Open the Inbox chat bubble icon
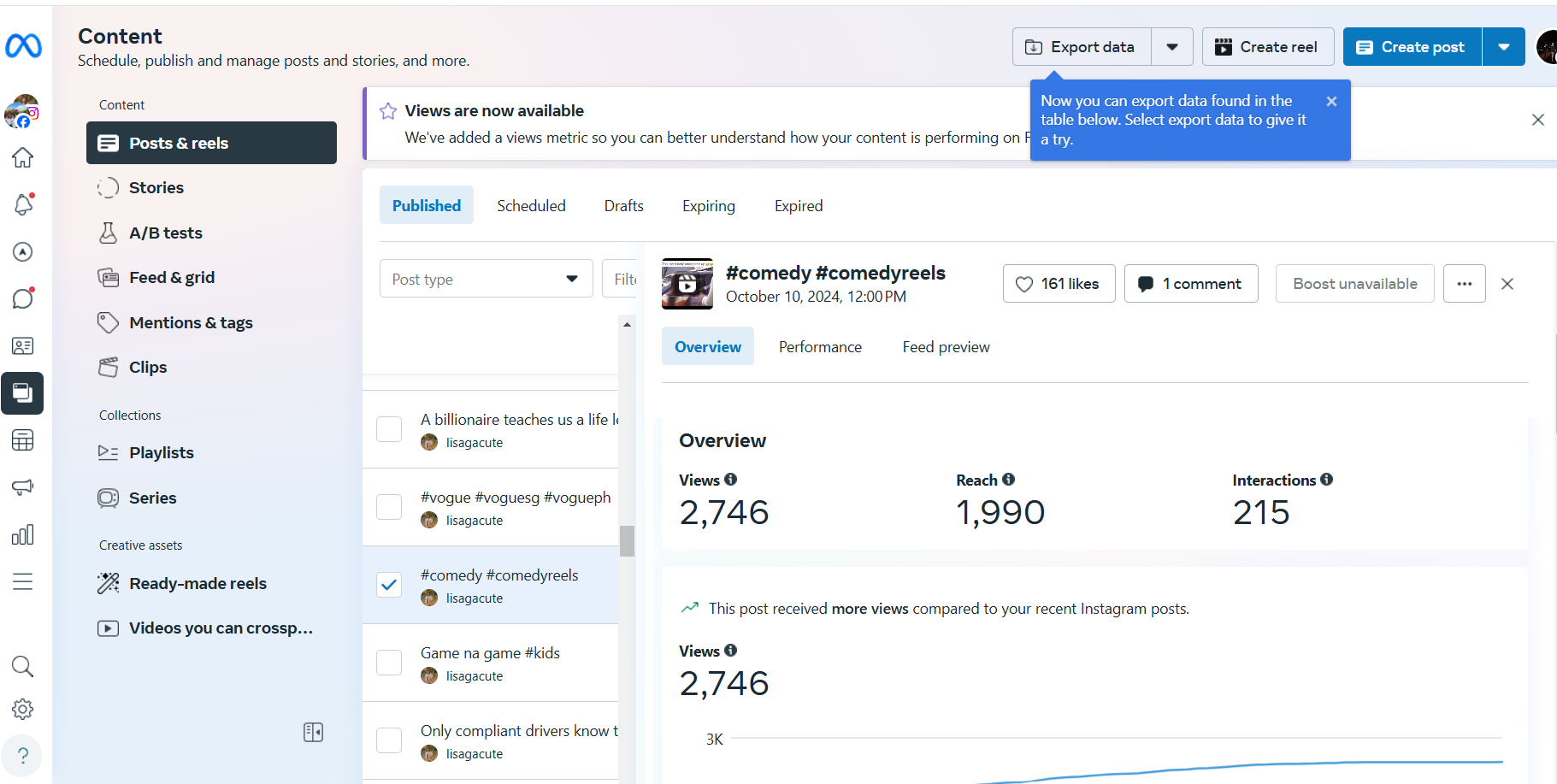 click(23, 298)
